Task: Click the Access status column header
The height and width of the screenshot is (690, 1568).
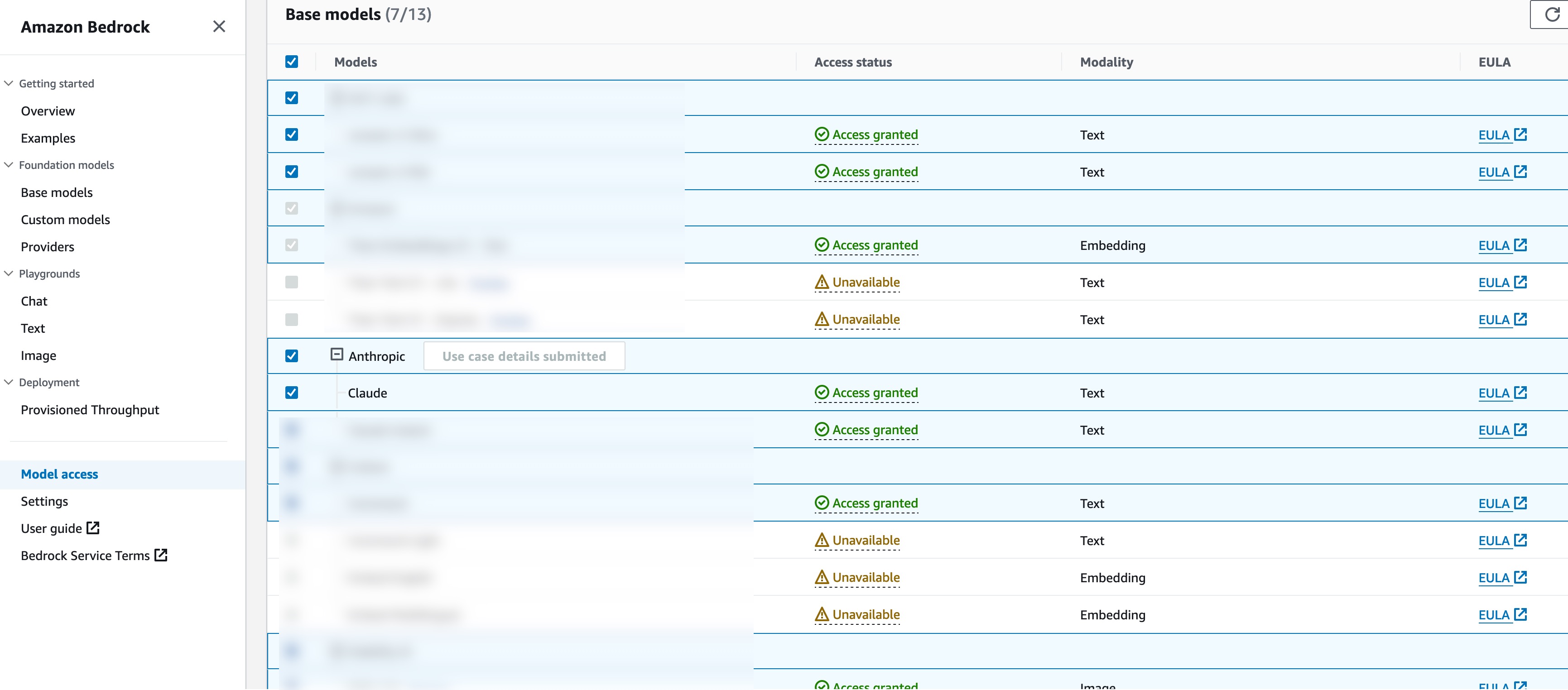Action: click(853, 62)
